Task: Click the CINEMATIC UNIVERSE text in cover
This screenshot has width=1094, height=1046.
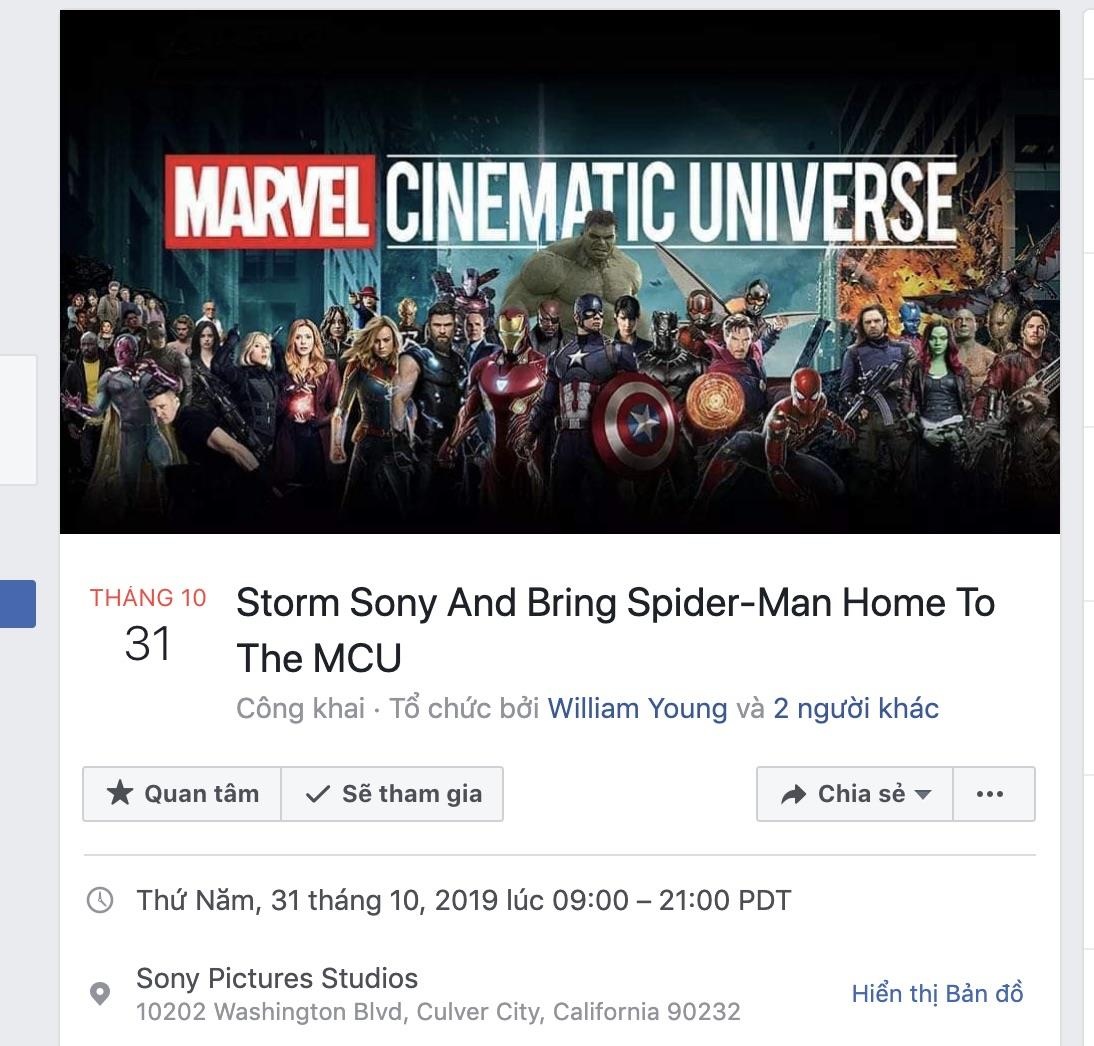Action: (x=669, y=203)
